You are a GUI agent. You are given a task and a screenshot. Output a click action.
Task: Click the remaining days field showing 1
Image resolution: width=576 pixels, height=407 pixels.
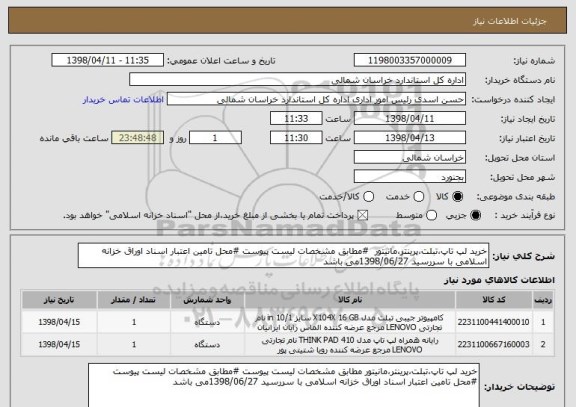[x=215, y=138]
